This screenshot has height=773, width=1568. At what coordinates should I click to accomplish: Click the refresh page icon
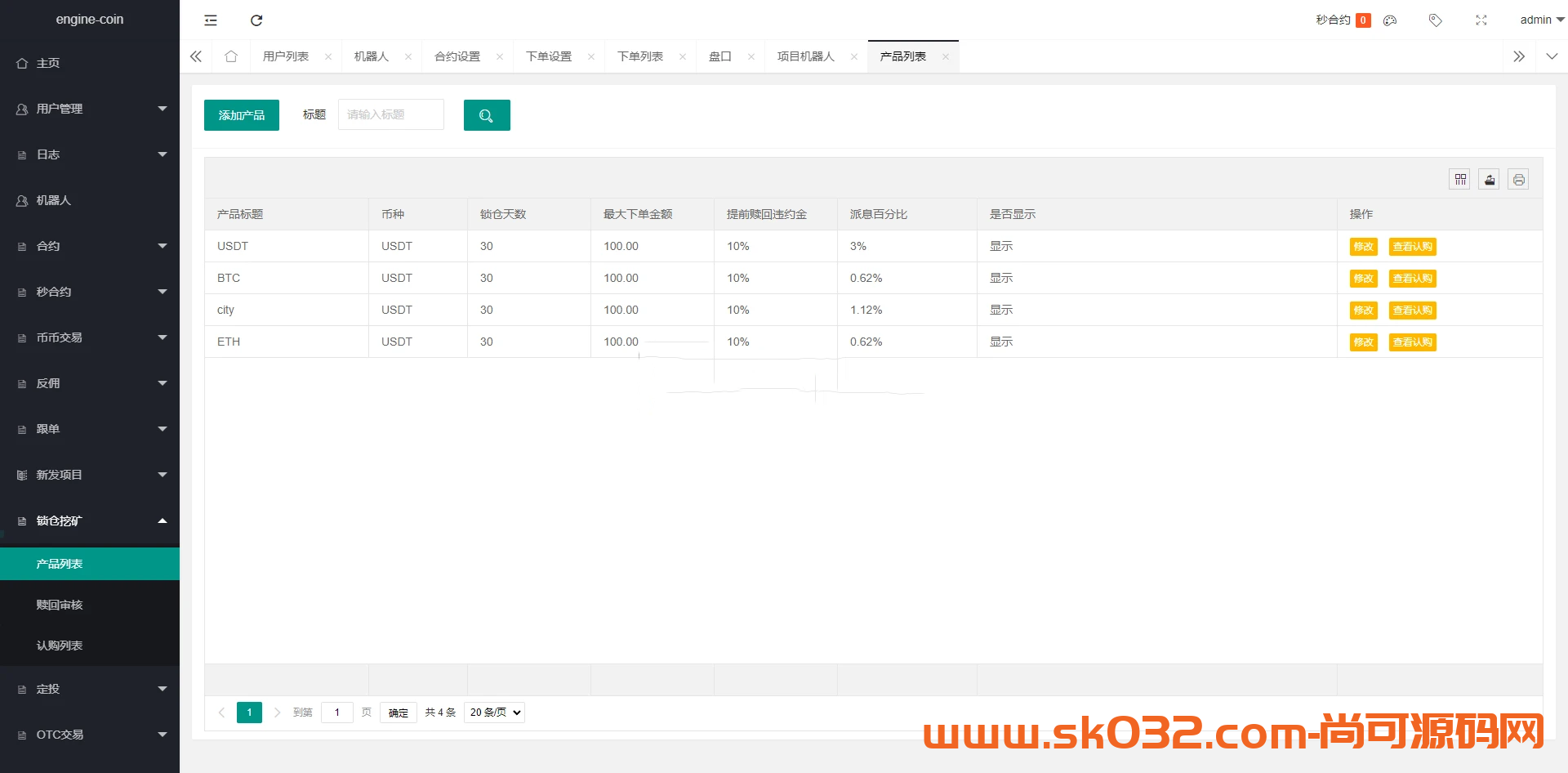click(256, 20)
